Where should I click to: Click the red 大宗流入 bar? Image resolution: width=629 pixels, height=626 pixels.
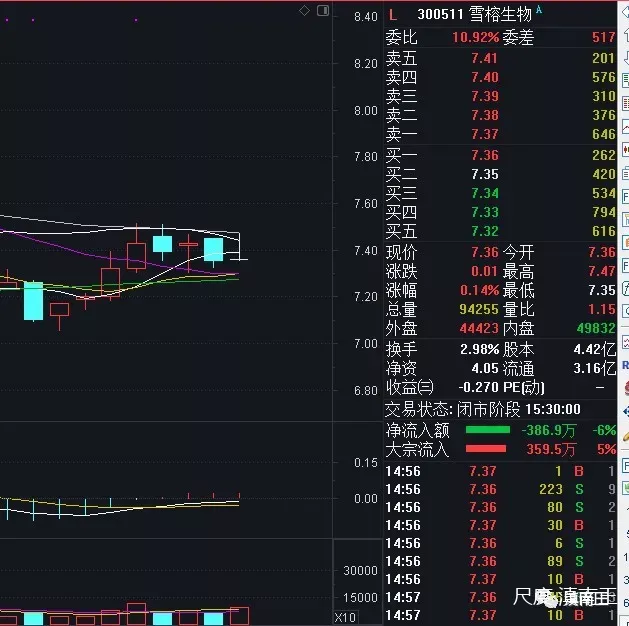click(486, 449)
